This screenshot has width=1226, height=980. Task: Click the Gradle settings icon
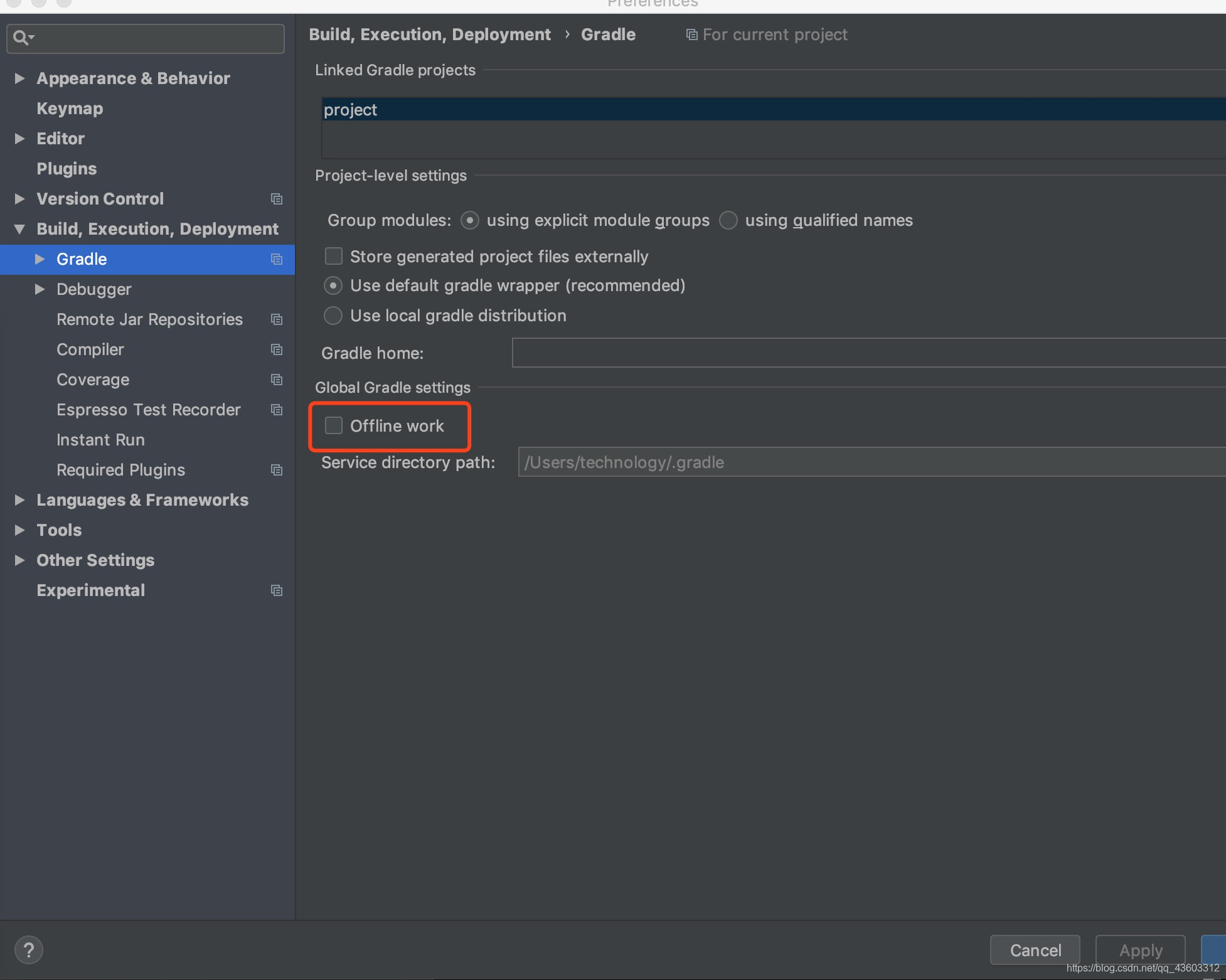click(278, 259)
